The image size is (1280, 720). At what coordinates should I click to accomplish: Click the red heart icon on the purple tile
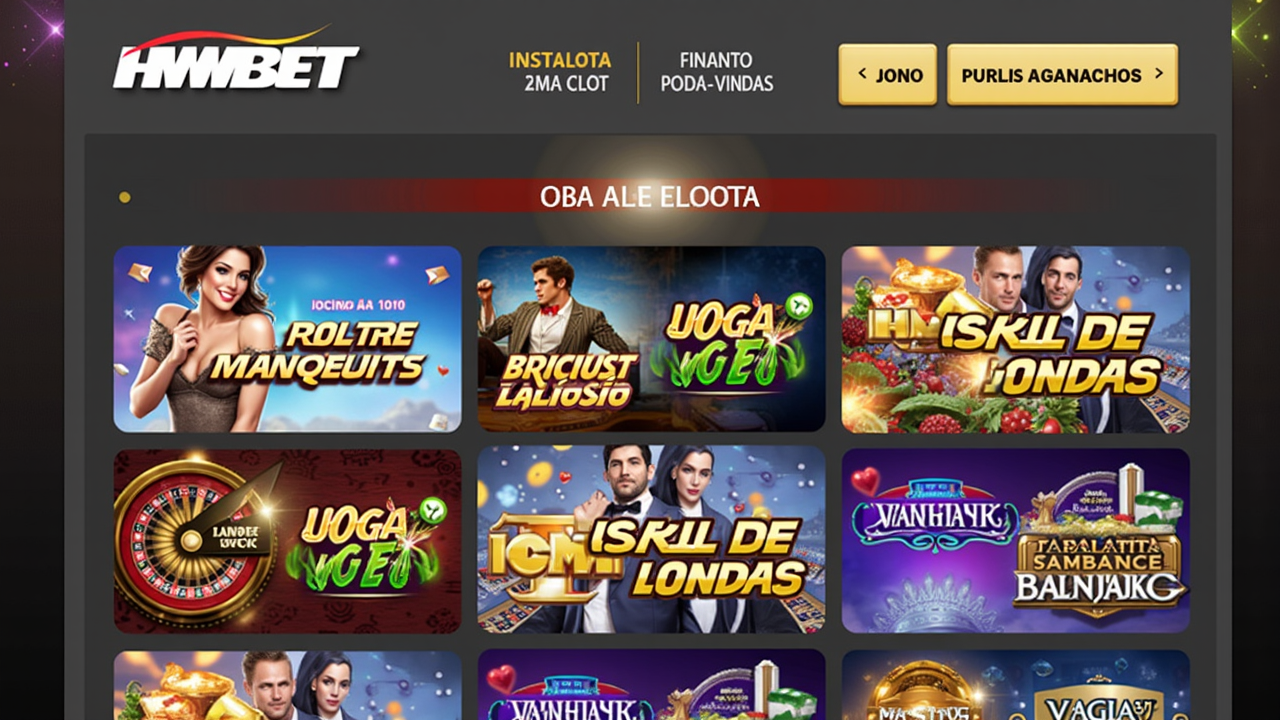(865, 481)
